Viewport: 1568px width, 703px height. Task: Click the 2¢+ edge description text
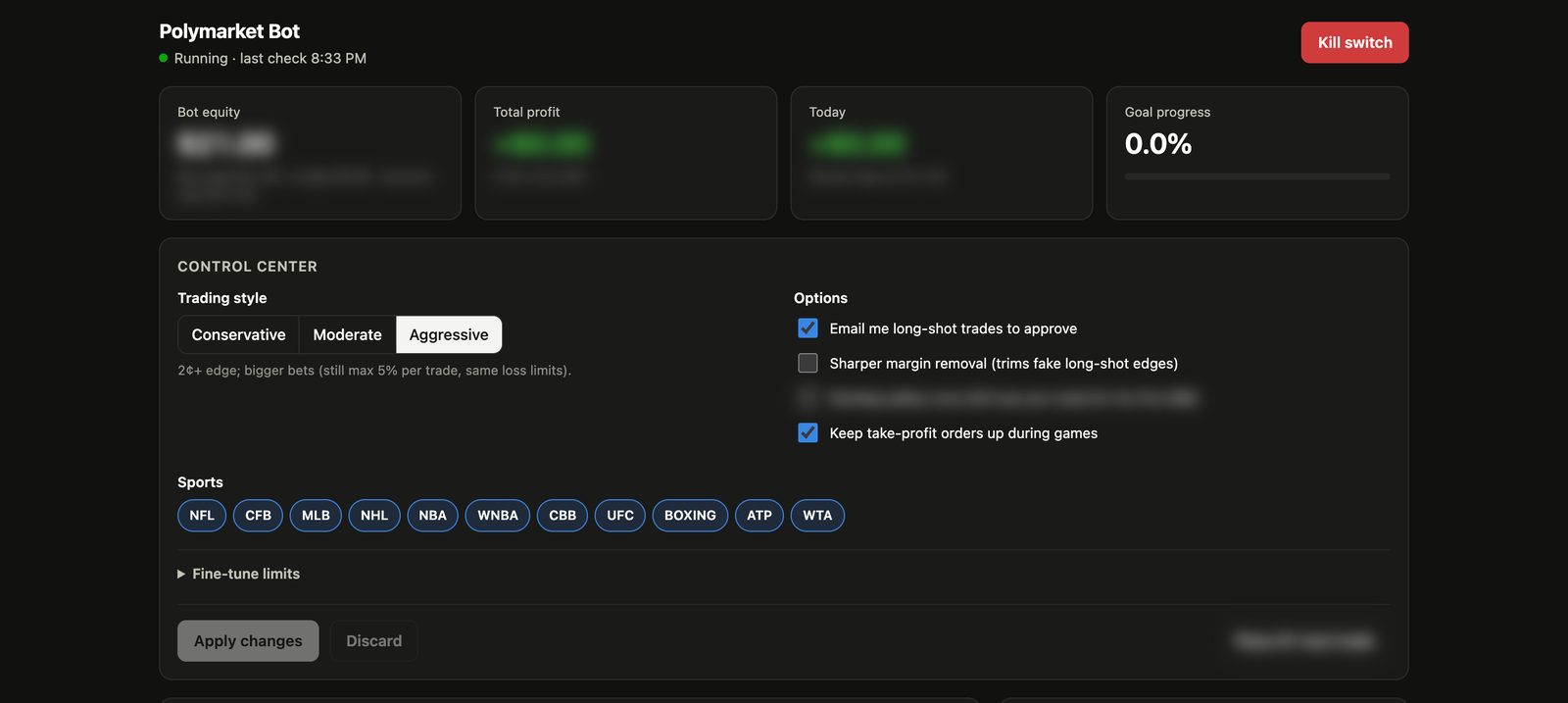point(374,371)
